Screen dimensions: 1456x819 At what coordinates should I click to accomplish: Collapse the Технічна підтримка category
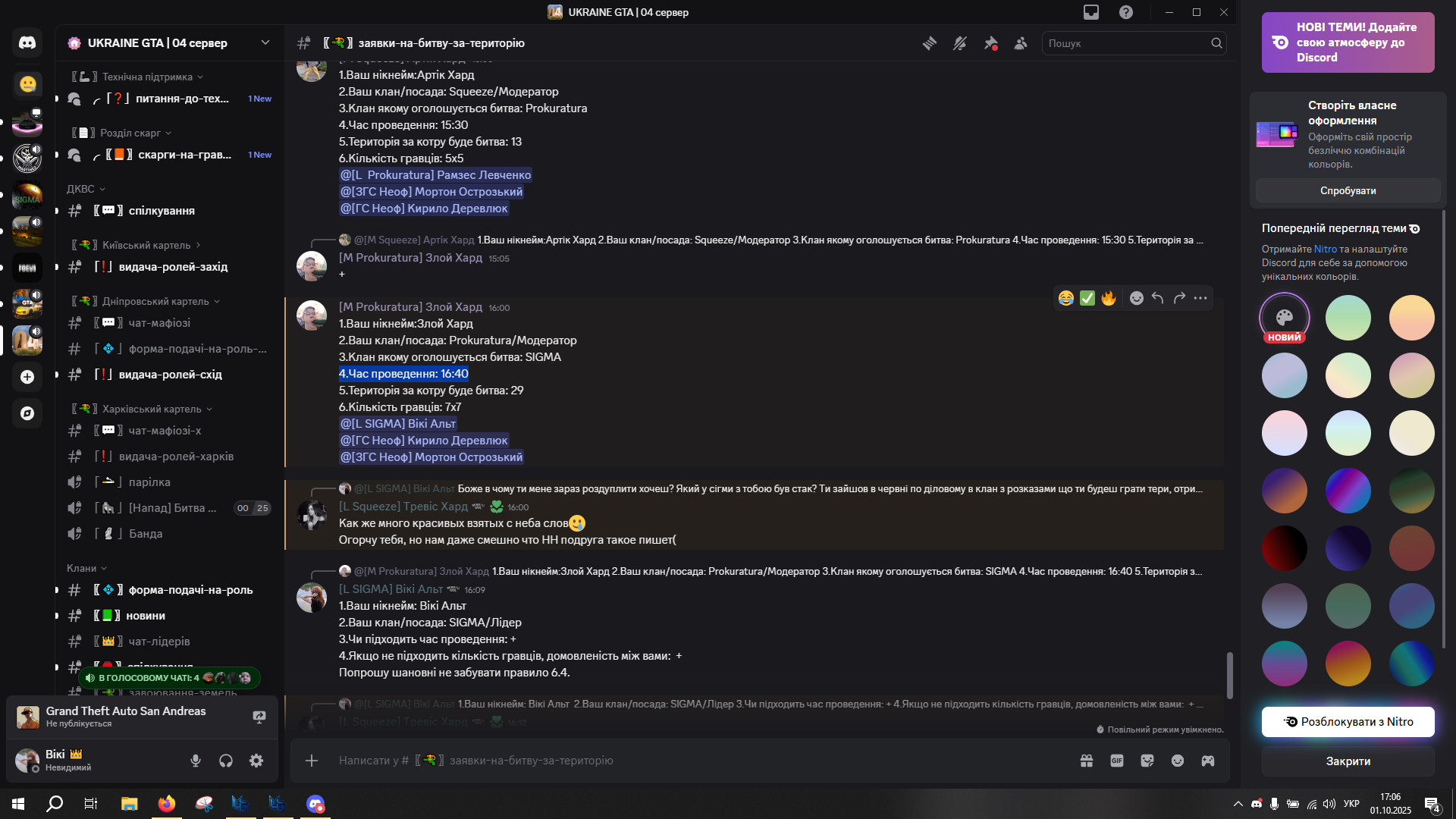[x=137, y=77]
